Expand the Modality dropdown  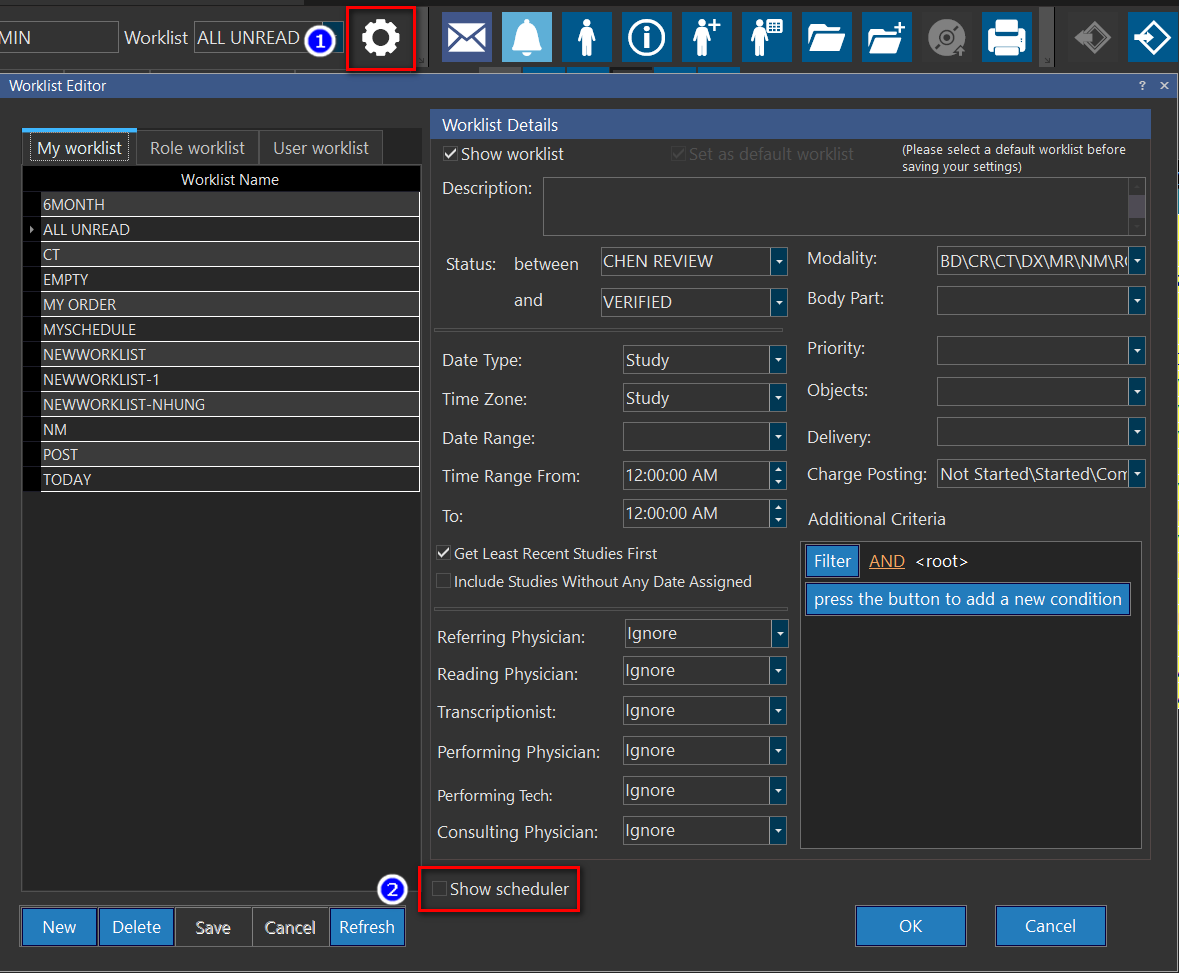pyautogui.click(x=1136, y=262)
